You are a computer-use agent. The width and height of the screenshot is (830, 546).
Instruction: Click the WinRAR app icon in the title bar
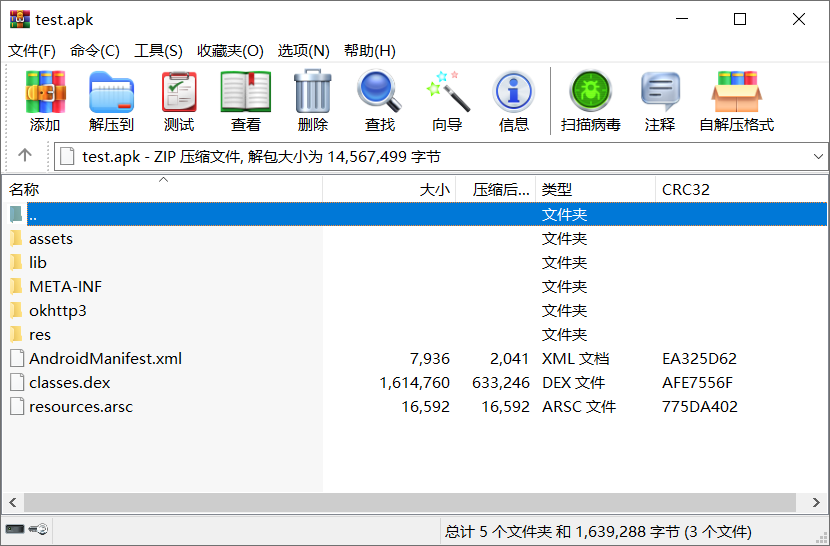pos(20,19)
